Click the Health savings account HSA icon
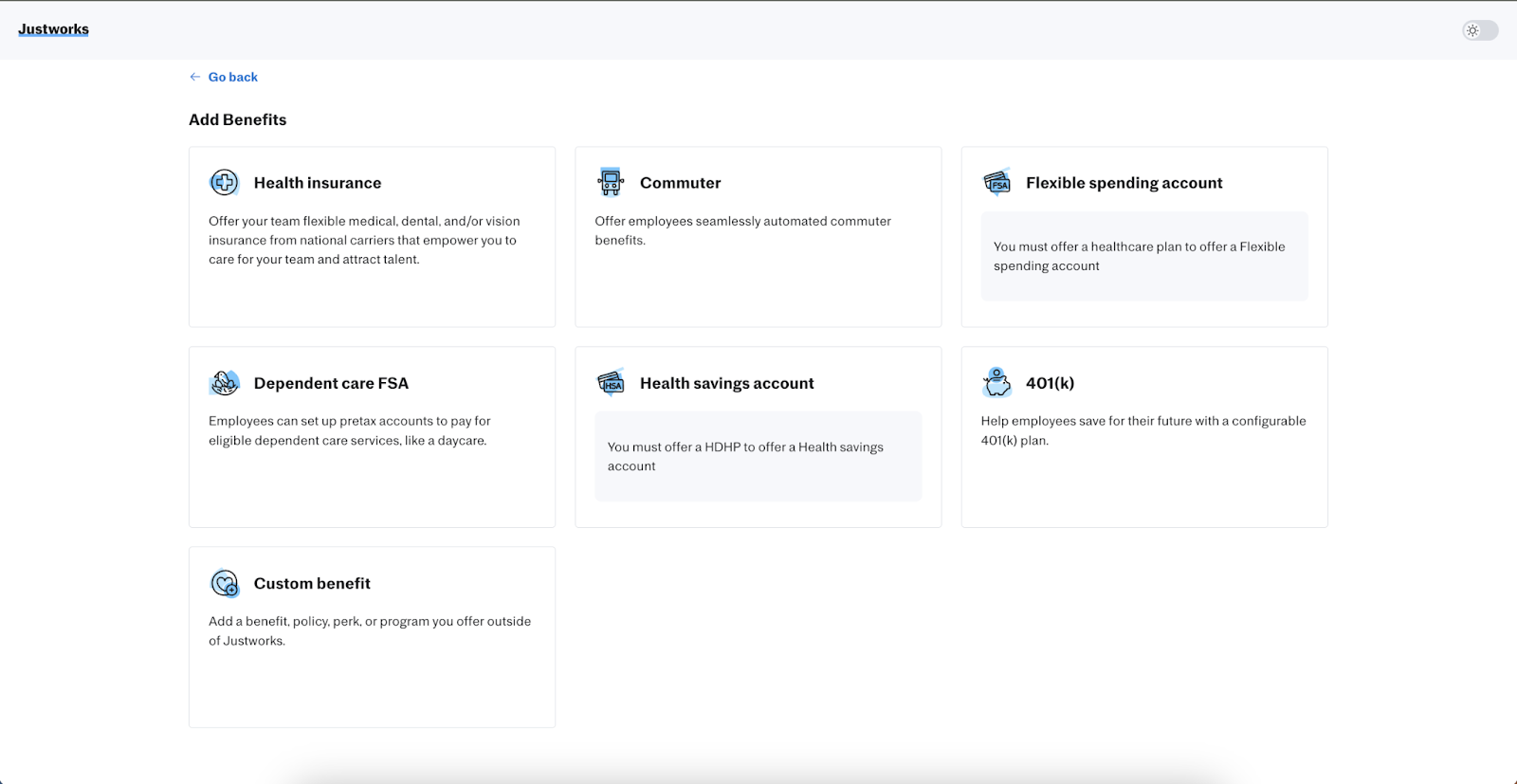 (x=611, y=383)
